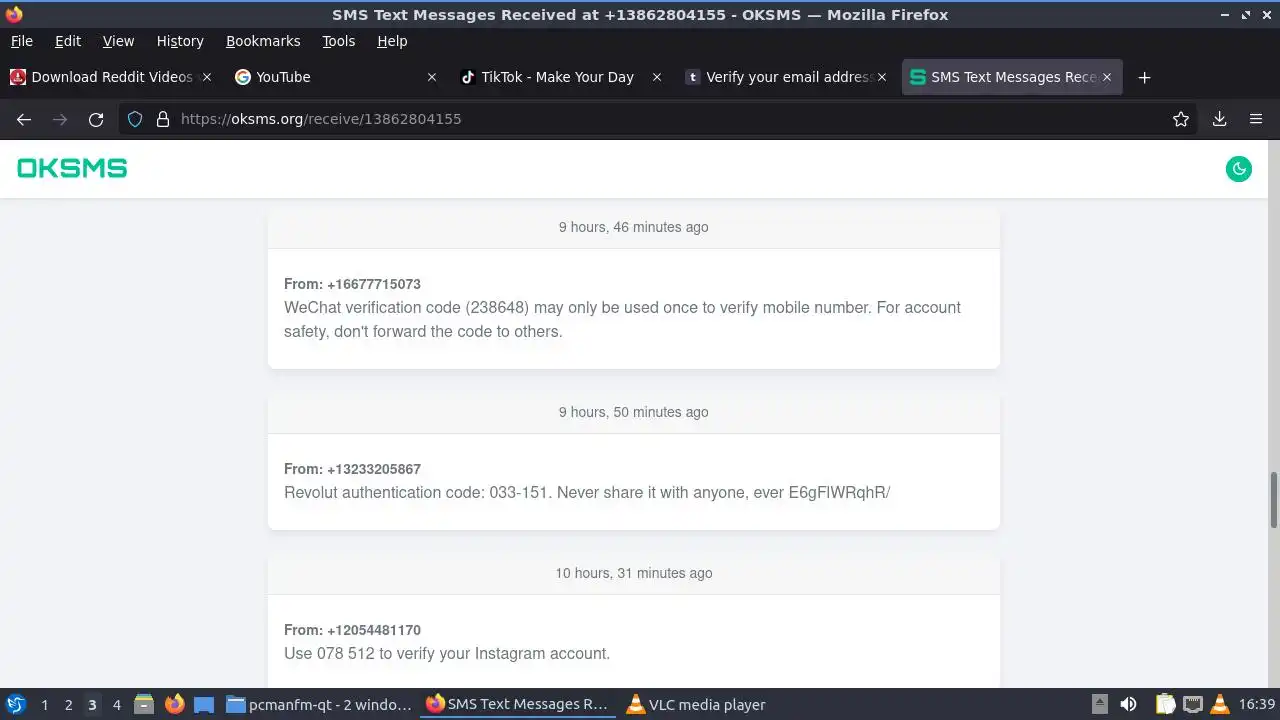Bookmark this page with the star
The image size is (1280, 720).
click(1181, 119)
